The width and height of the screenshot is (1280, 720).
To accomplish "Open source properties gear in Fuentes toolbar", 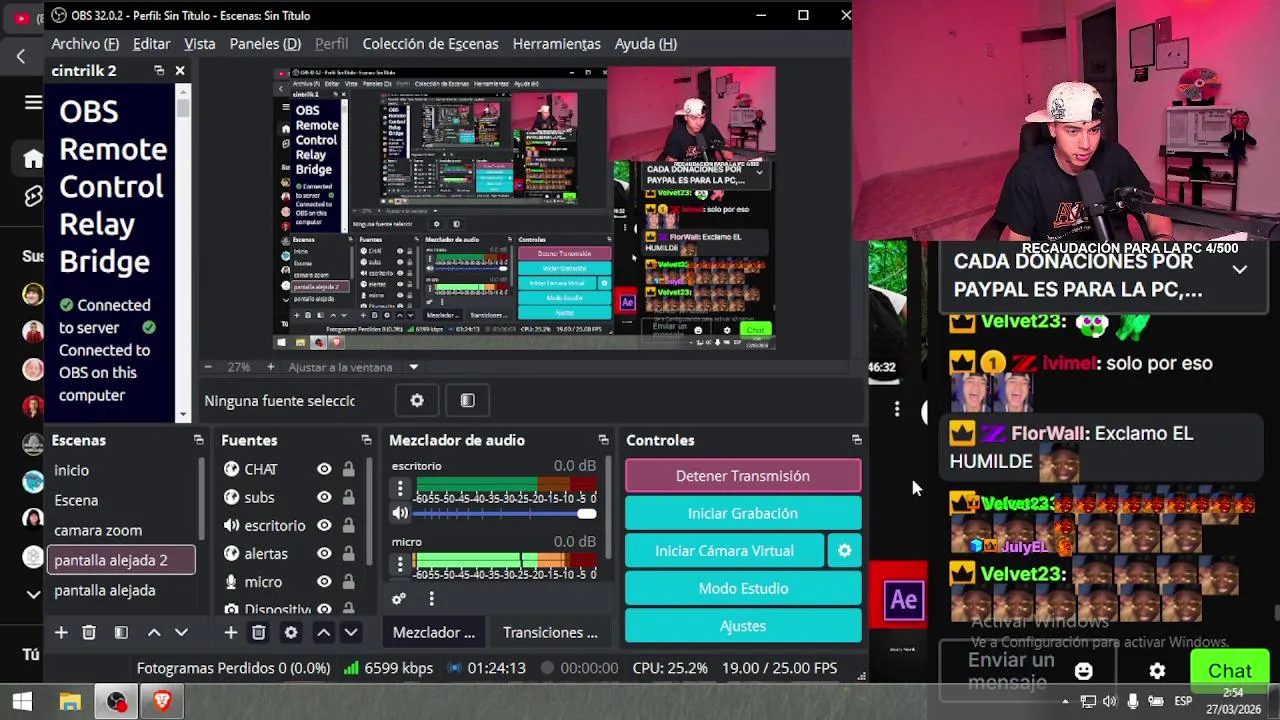I will [291, 632].
